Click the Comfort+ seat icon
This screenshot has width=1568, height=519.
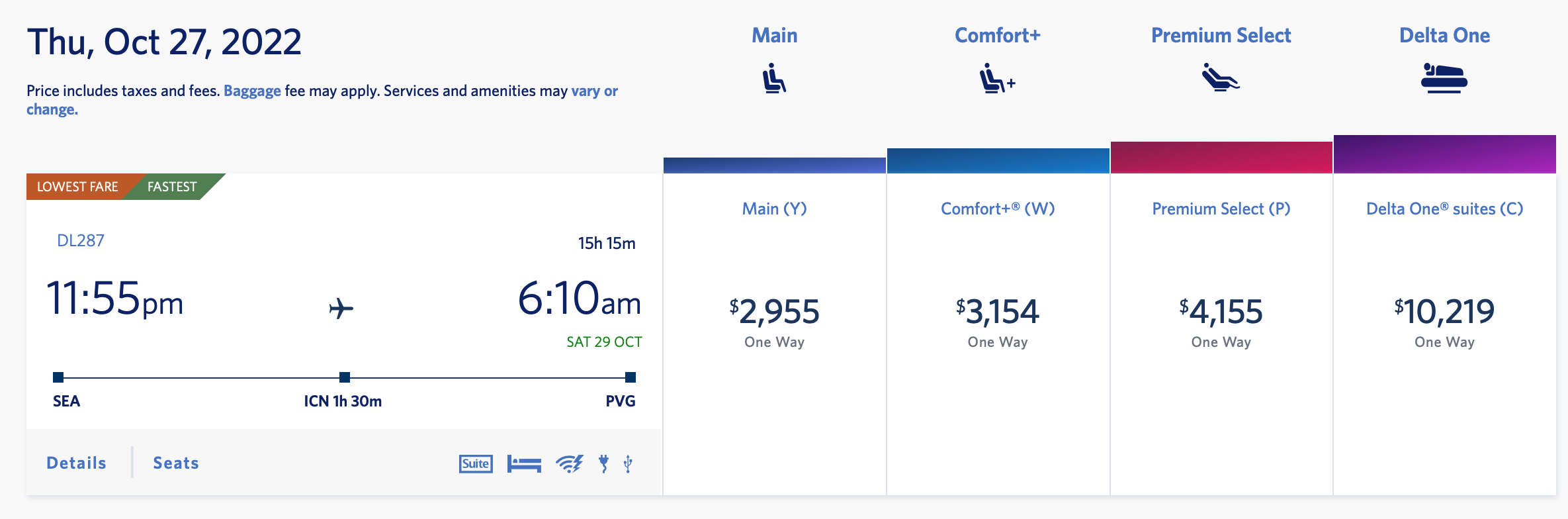point(996,78)
